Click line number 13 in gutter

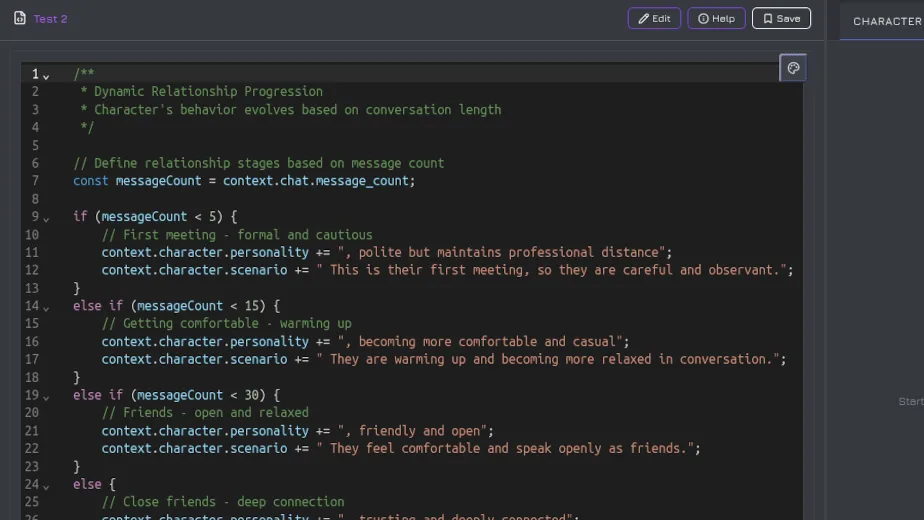tap(32, 288)
